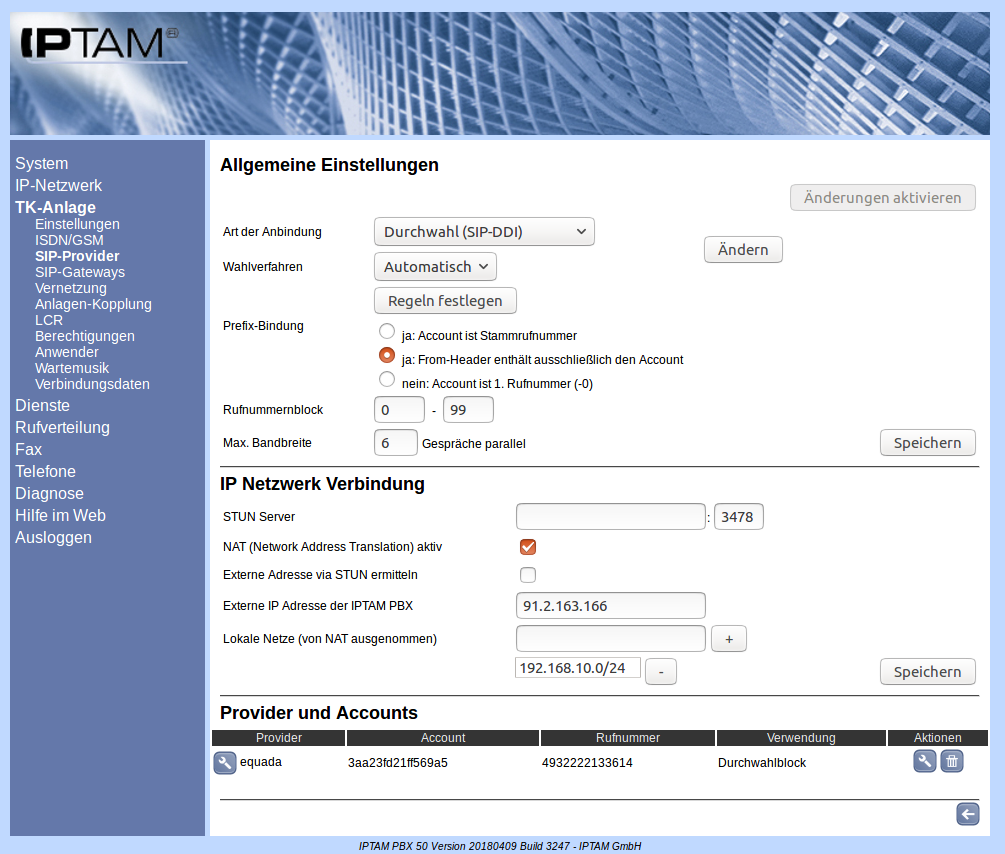Click into the STUN Server address field
This screenshot has width=1005, height=854.
point(610,517)
